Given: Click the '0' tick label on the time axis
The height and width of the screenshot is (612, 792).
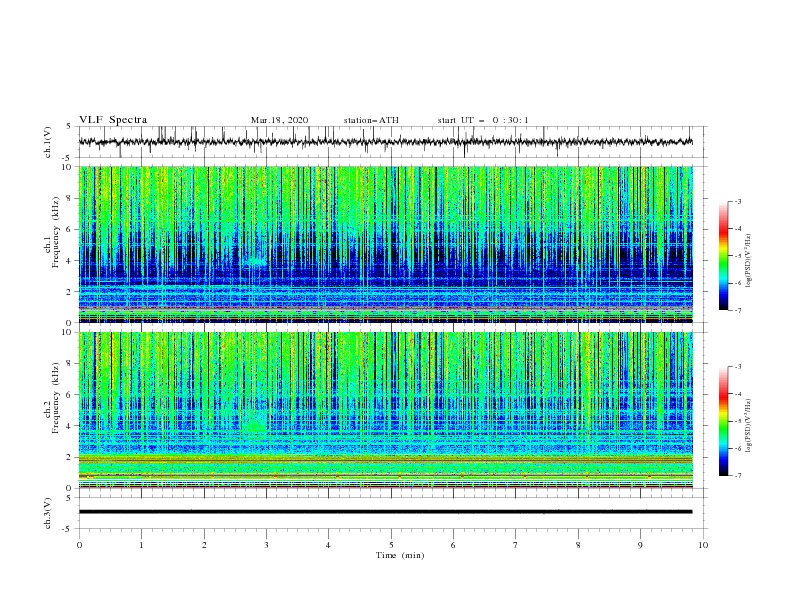Looking at the screenshot, I should [79, 545].
